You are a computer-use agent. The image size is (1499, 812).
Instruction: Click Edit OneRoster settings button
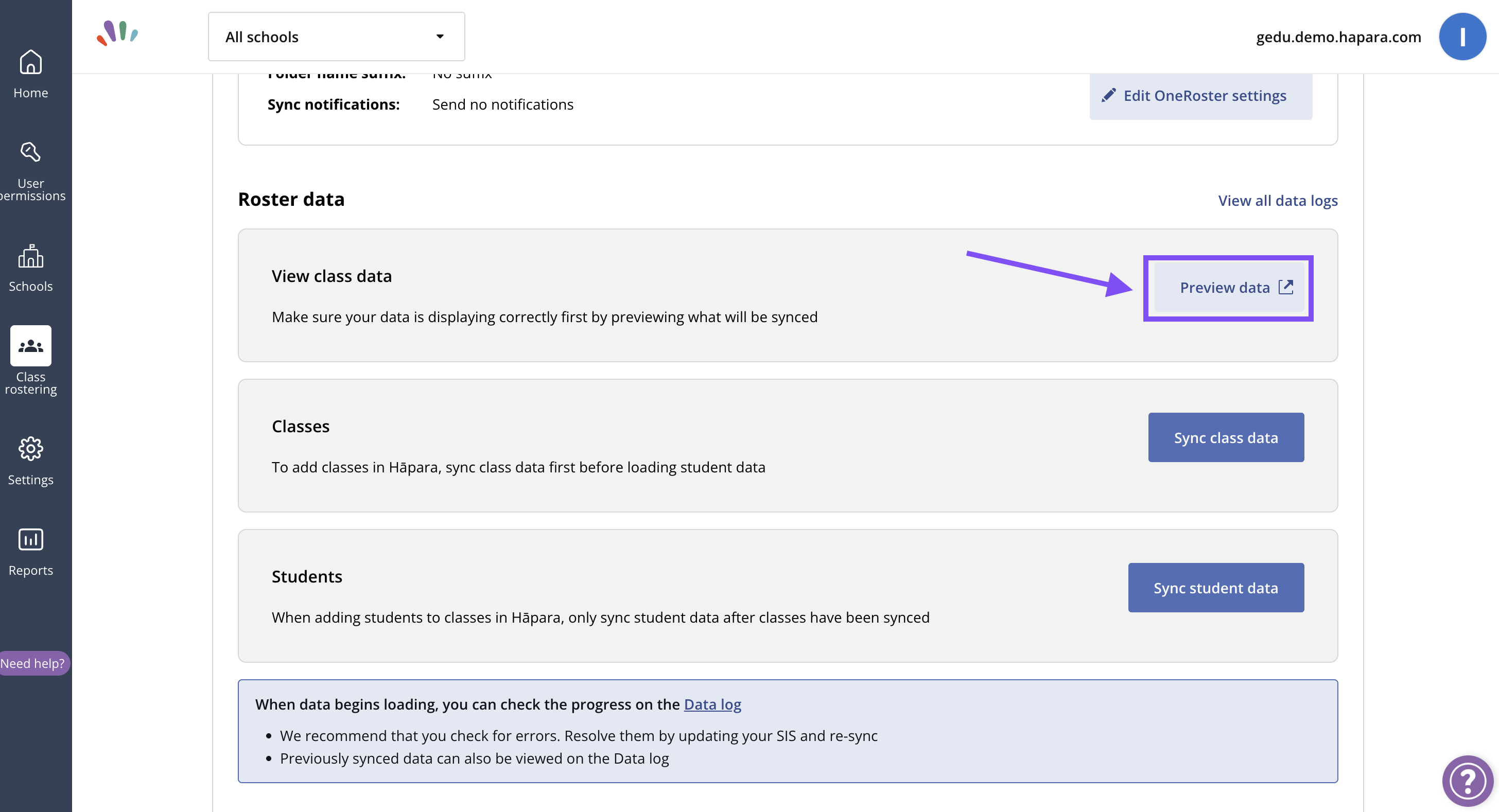(1200, 95)
